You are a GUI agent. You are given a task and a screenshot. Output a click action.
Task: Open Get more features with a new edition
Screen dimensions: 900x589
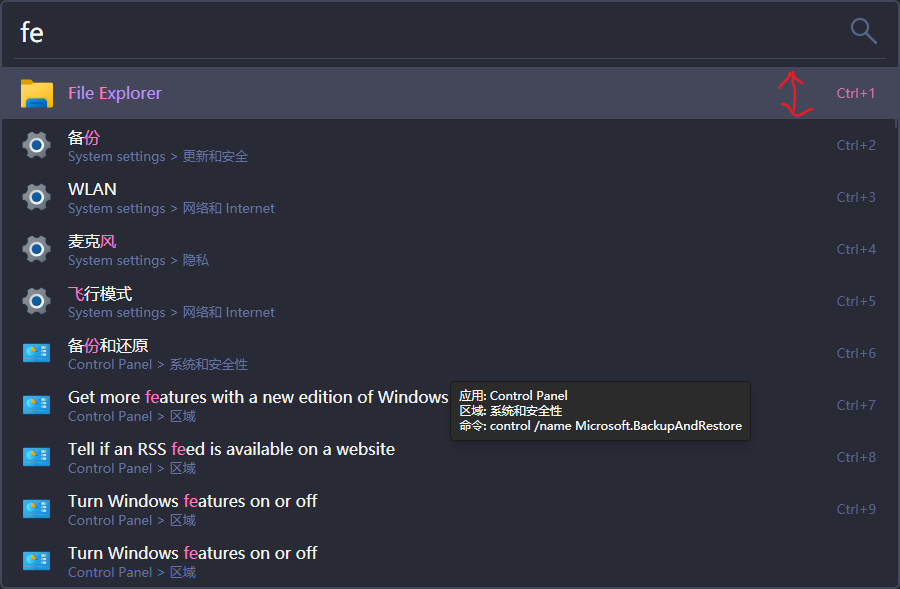448,405
